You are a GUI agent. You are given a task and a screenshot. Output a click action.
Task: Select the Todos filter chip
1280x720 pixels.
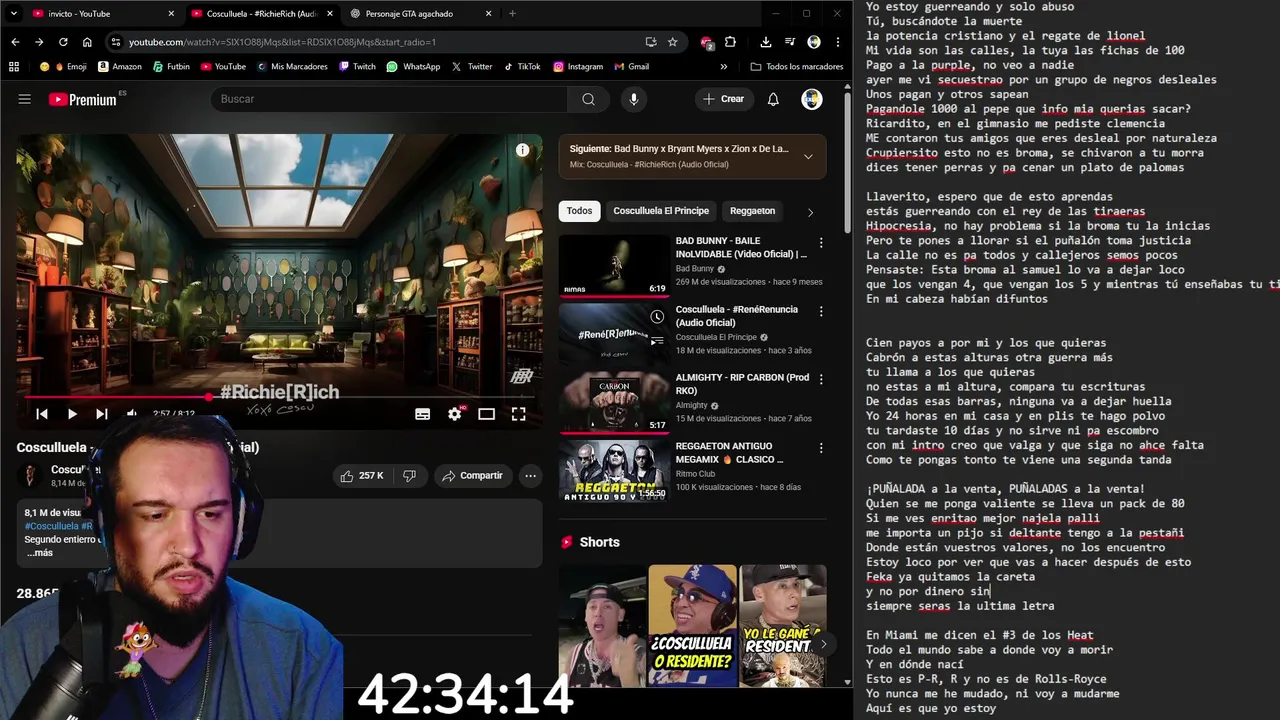579,211
